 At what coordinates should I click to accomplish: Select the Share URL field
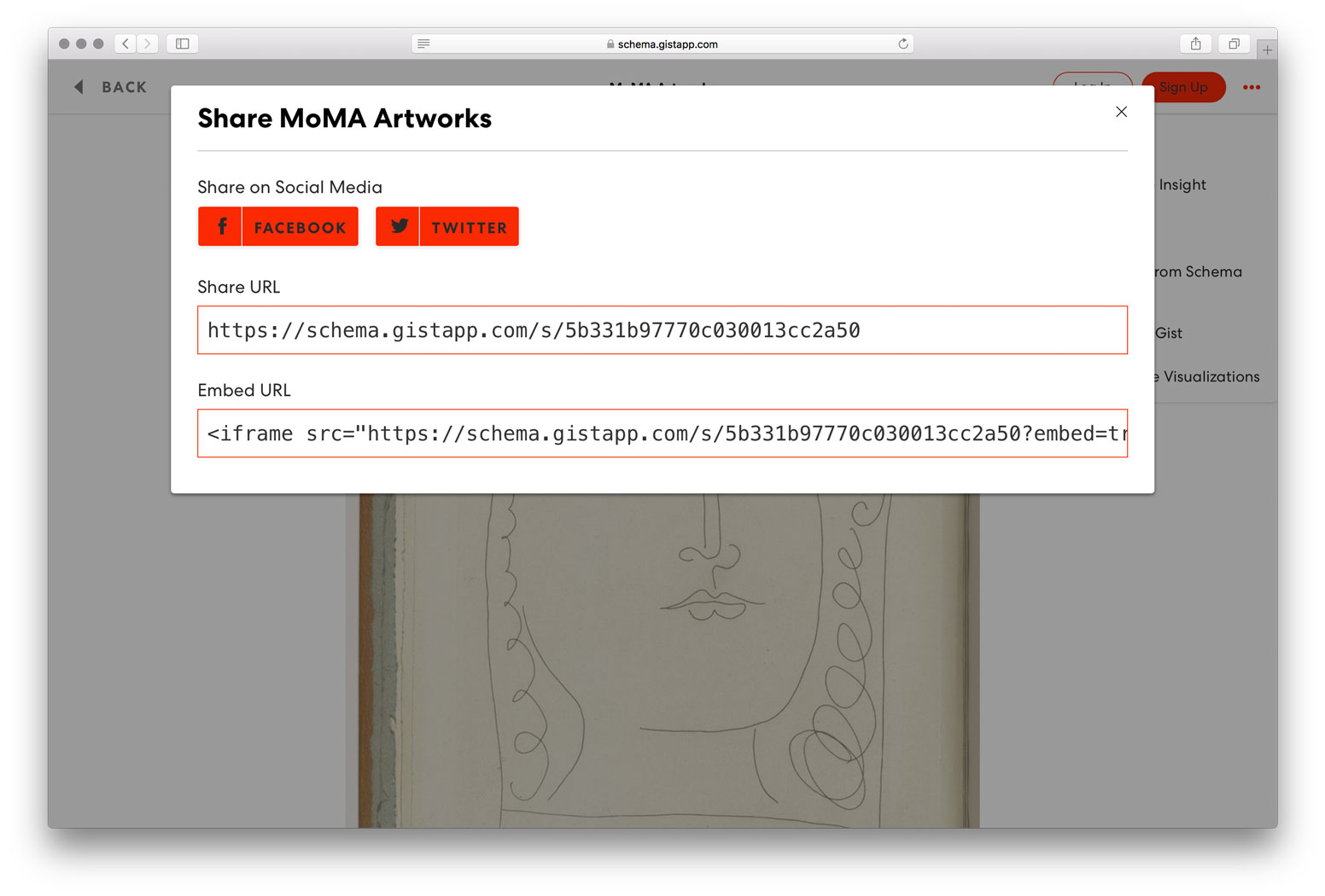(662, 330)
